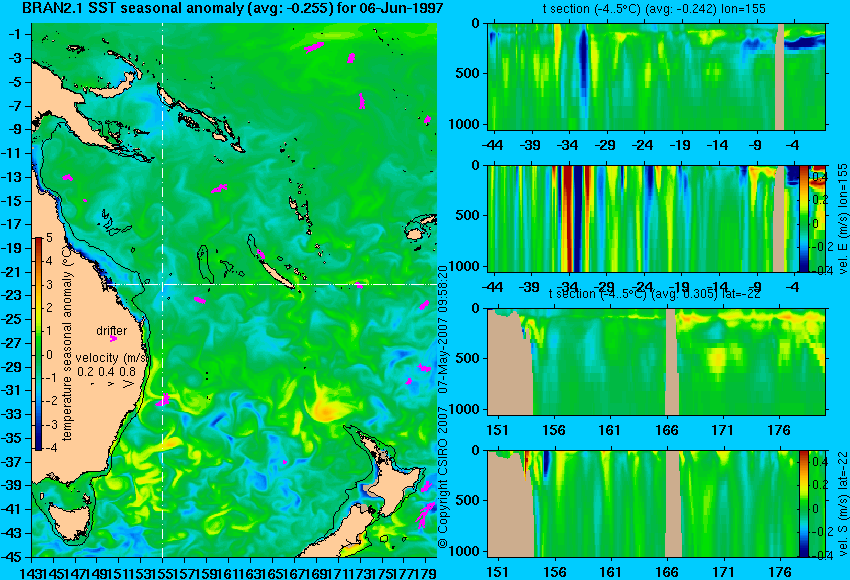
Task: Click the '07-May-2007 09:58:20' timestamp
Action: tap(443, 330)
